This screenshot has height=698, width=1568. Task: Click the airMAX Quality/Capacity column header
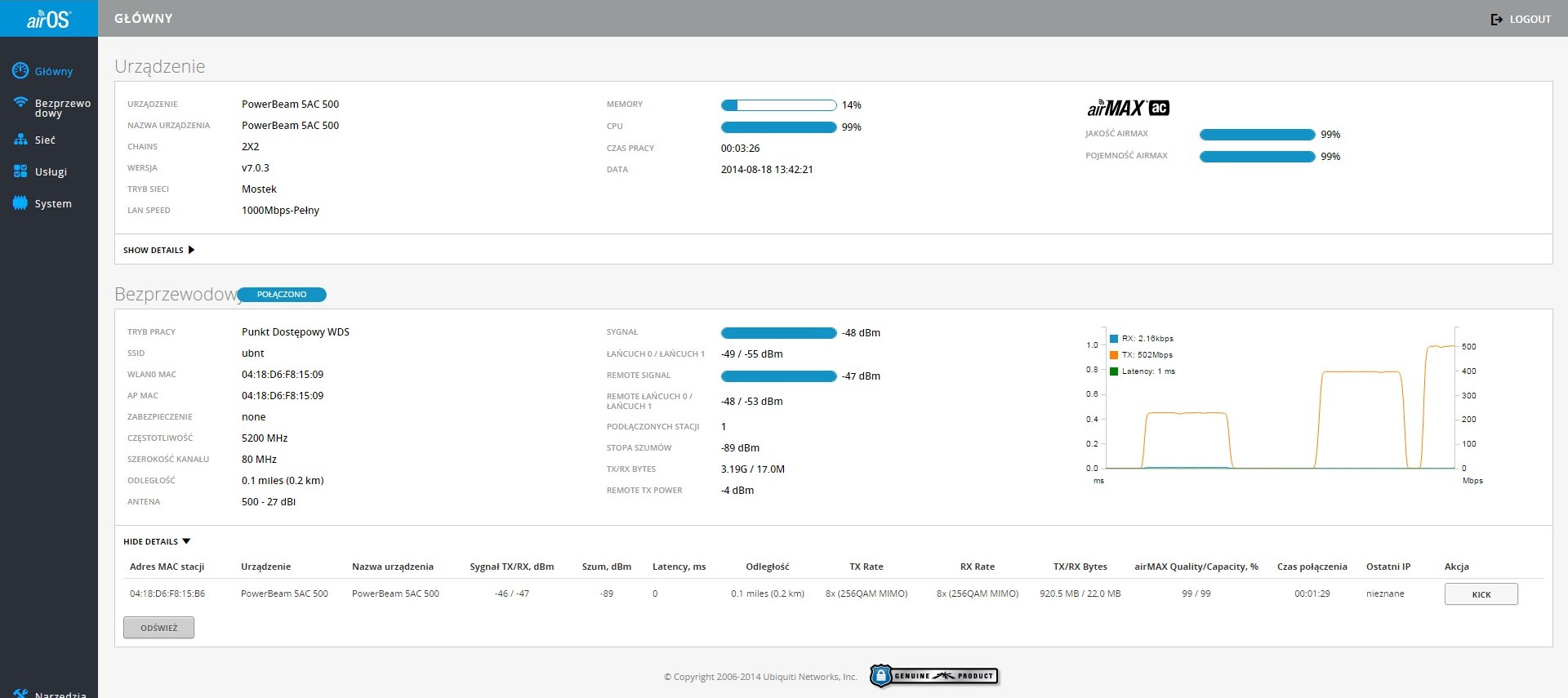[x=1196, y=567]
